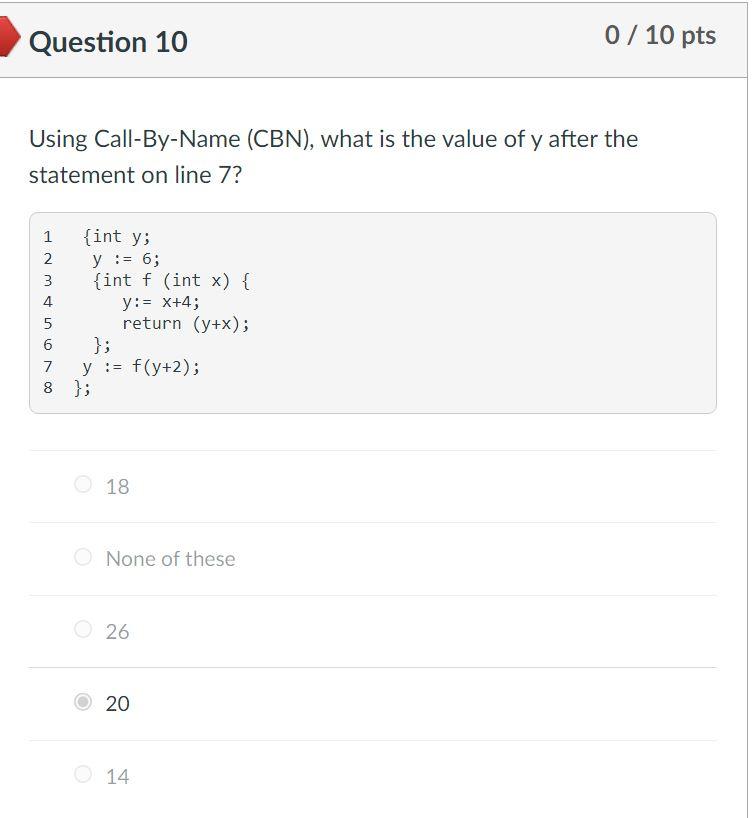The width and height of the screenshot is (756, 818).
Task: Click the Question 10 heading
Action: 107,42
